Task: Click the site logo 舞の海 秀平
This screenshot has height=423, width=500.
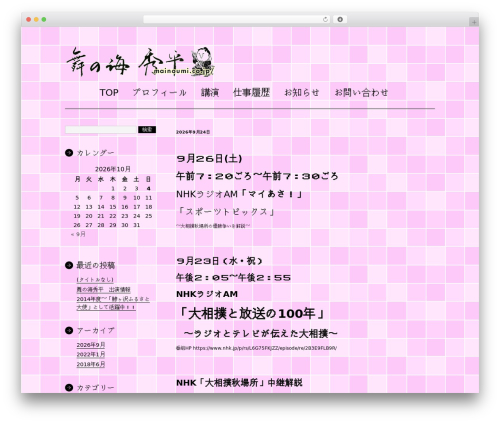Action: click(x=140, y=62)
